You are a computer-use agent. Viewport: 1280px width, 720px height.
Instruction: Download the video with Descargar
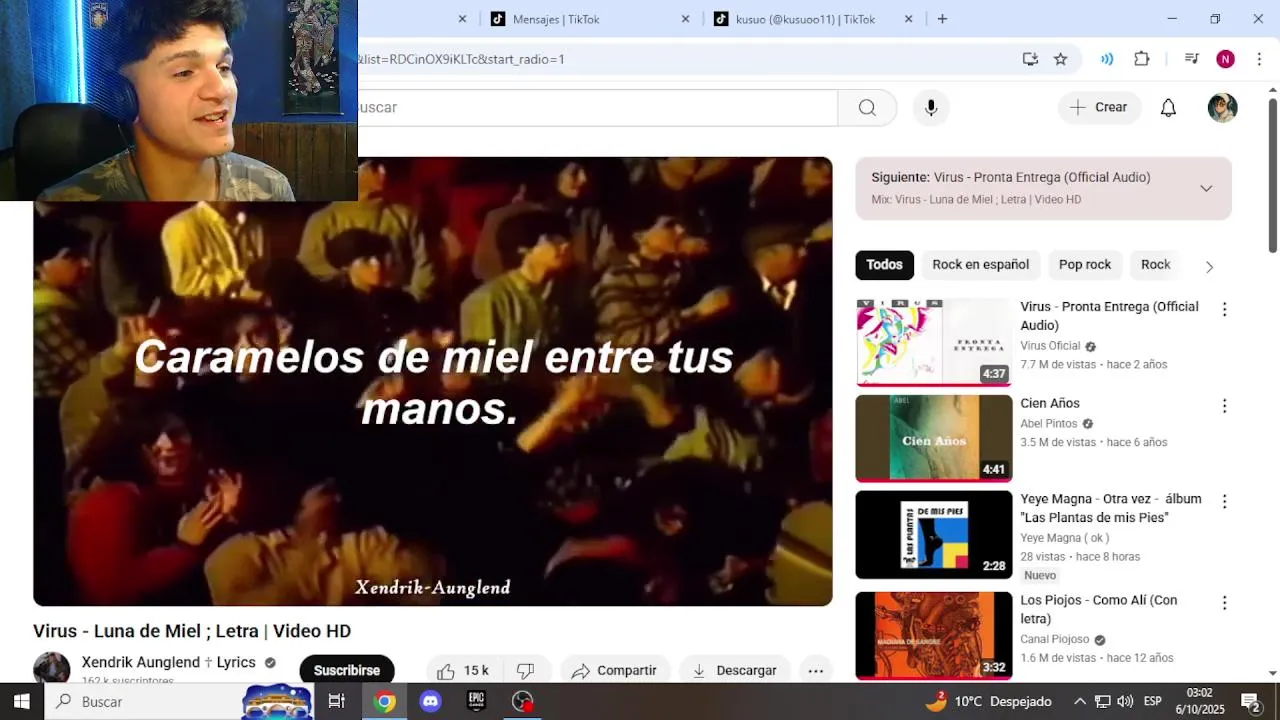point(734,670)
